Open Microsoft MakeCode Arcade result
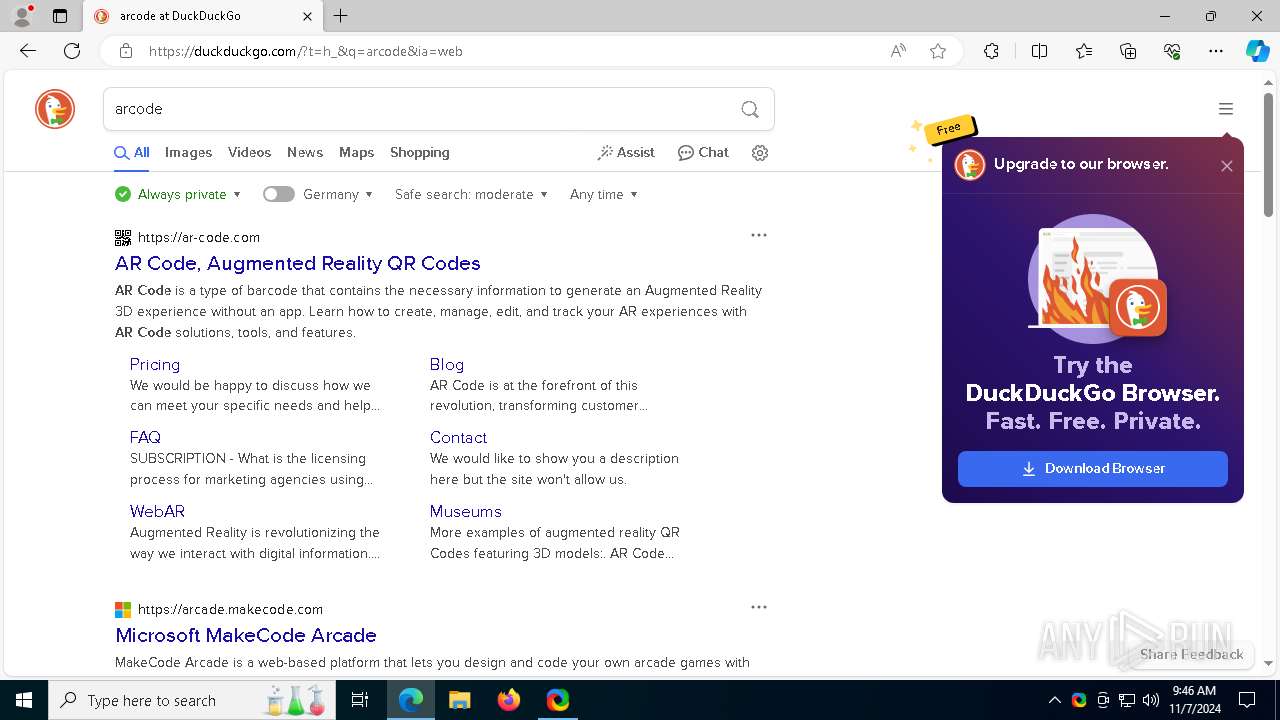This screenshot has width=1280, height=720. click(246, 635)
